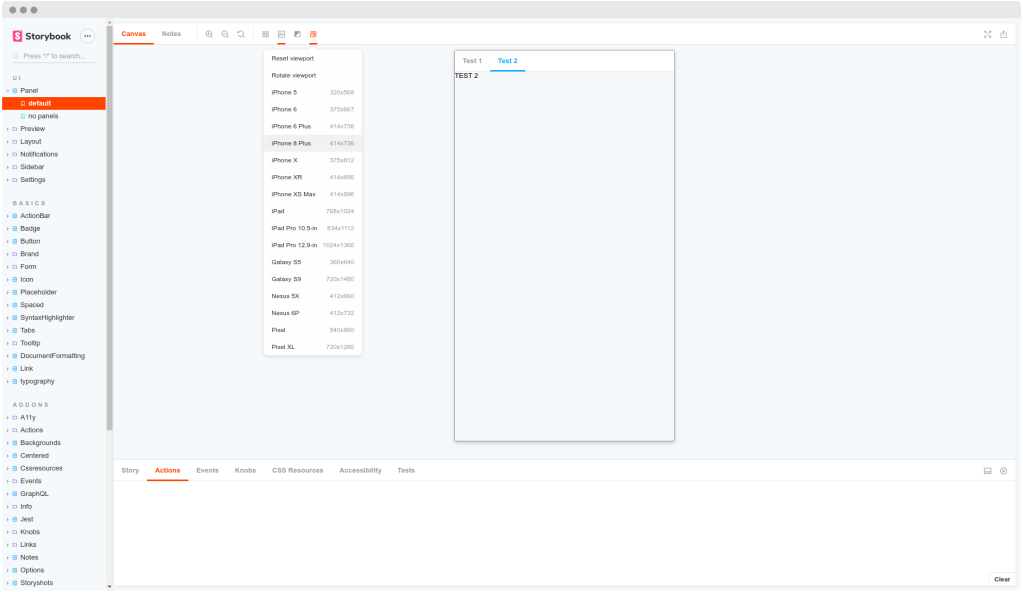Image resolution: width=1023 pixels, height=592 pixels.
Task: Clear the actions log
Action: tap(1001, 579)
